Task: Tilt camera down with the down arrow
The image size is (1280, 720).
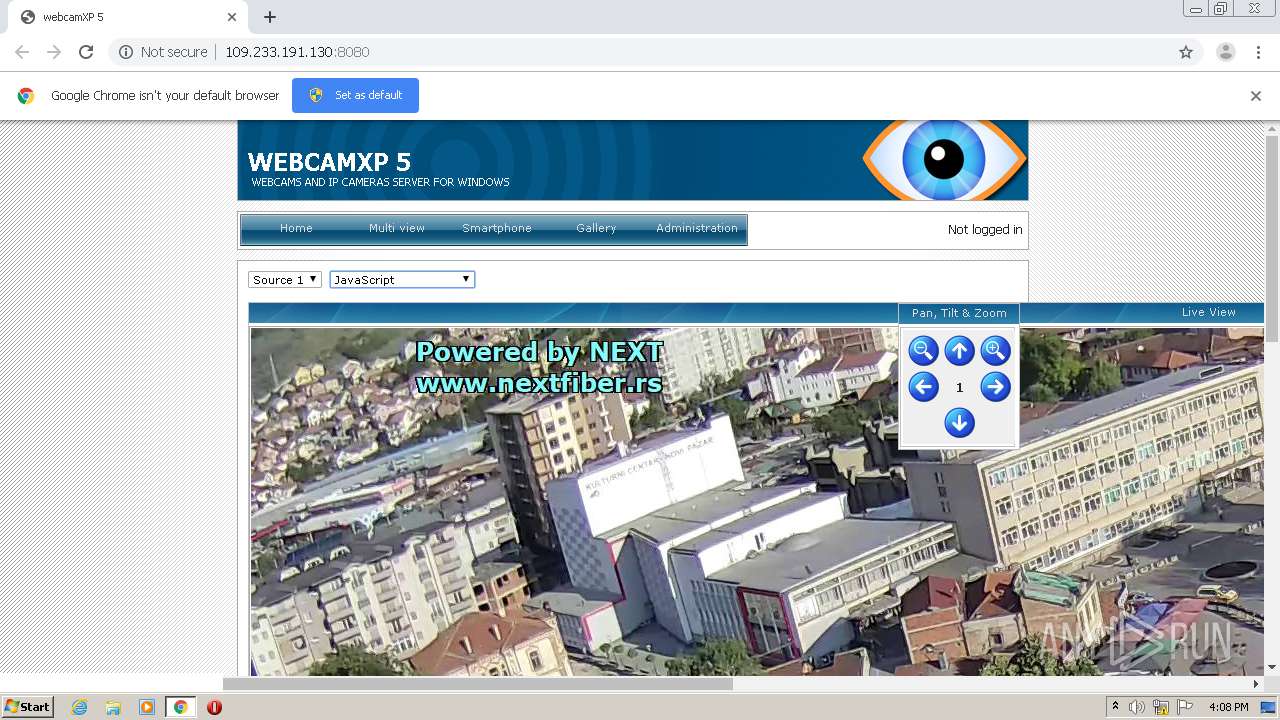Action: tap(959, 423)
